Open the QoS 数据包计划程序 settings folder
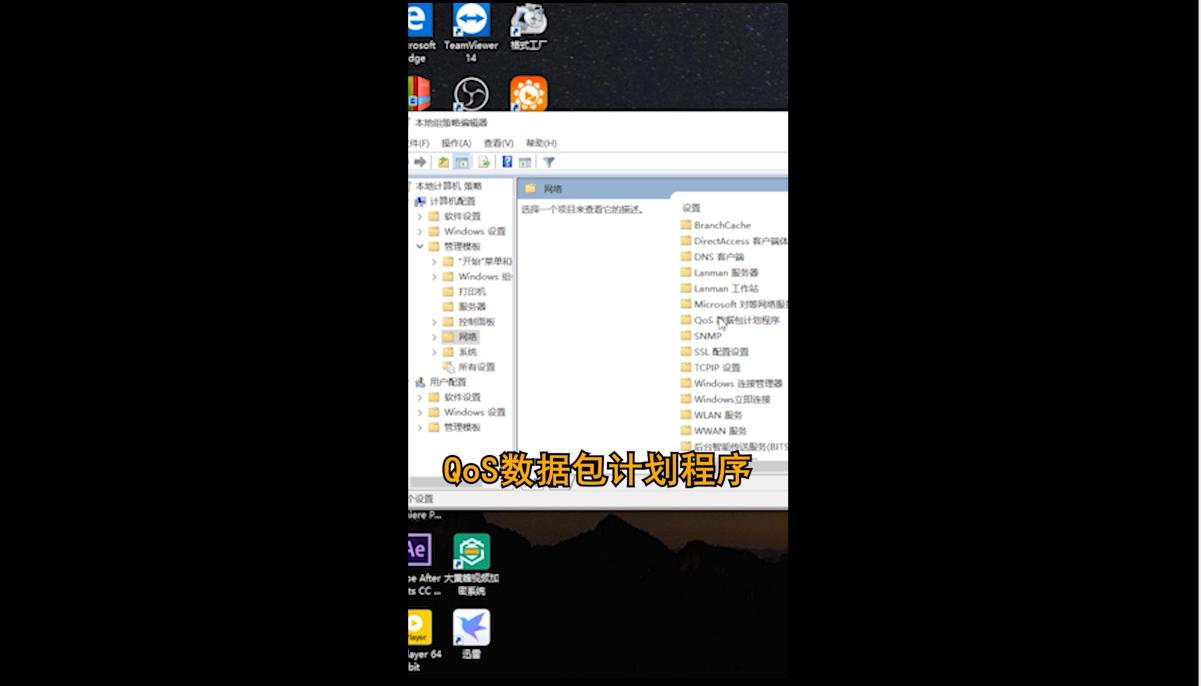 tap(728, 320)
